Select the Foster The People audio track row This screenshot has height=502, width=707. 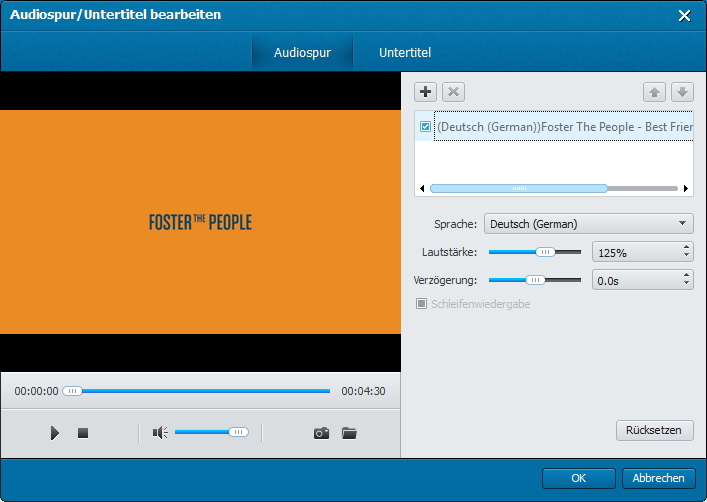click(x=554, y=127)
